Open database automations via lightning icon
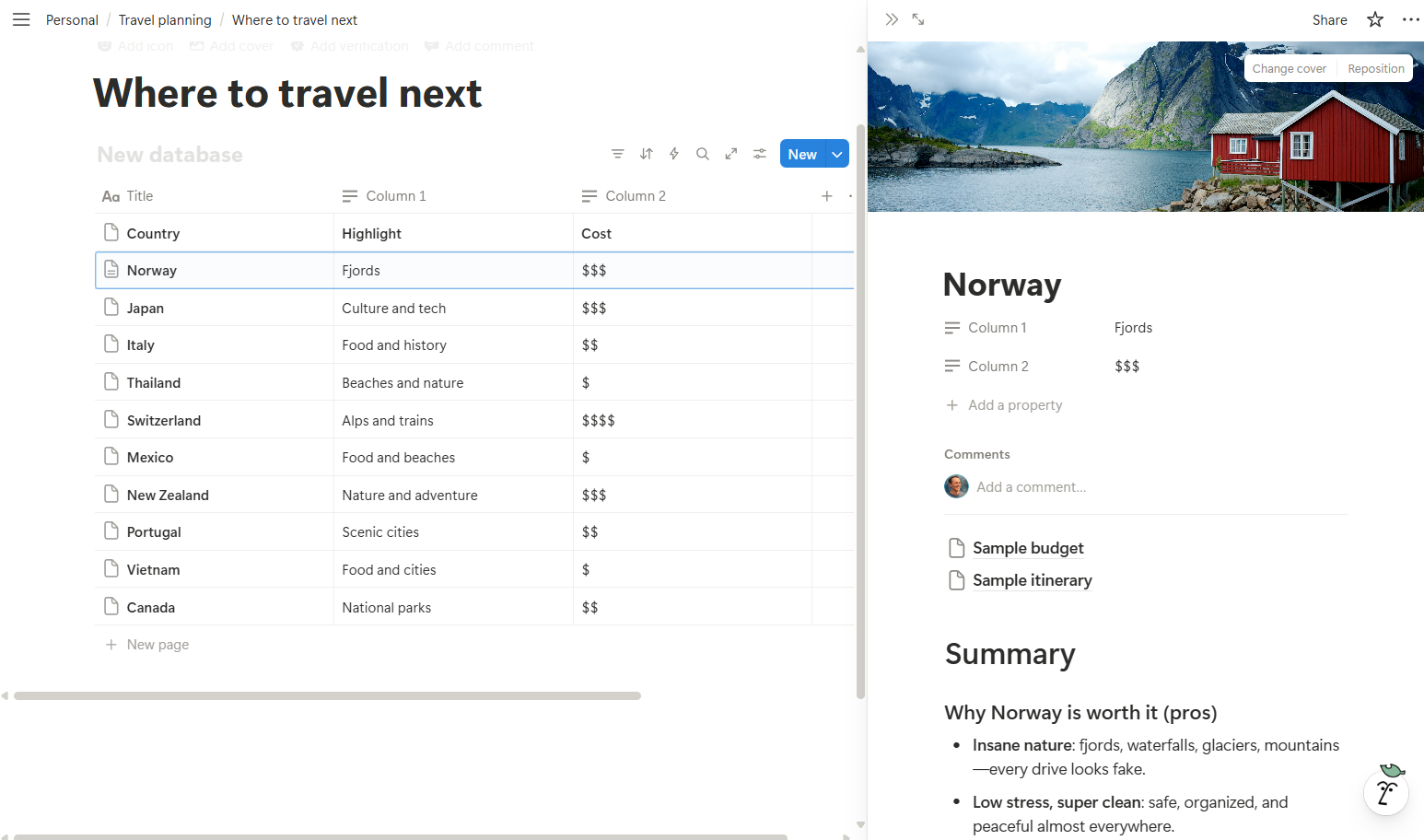The height and width of the screenshot is (840, 1424). (x=674, y=154)
